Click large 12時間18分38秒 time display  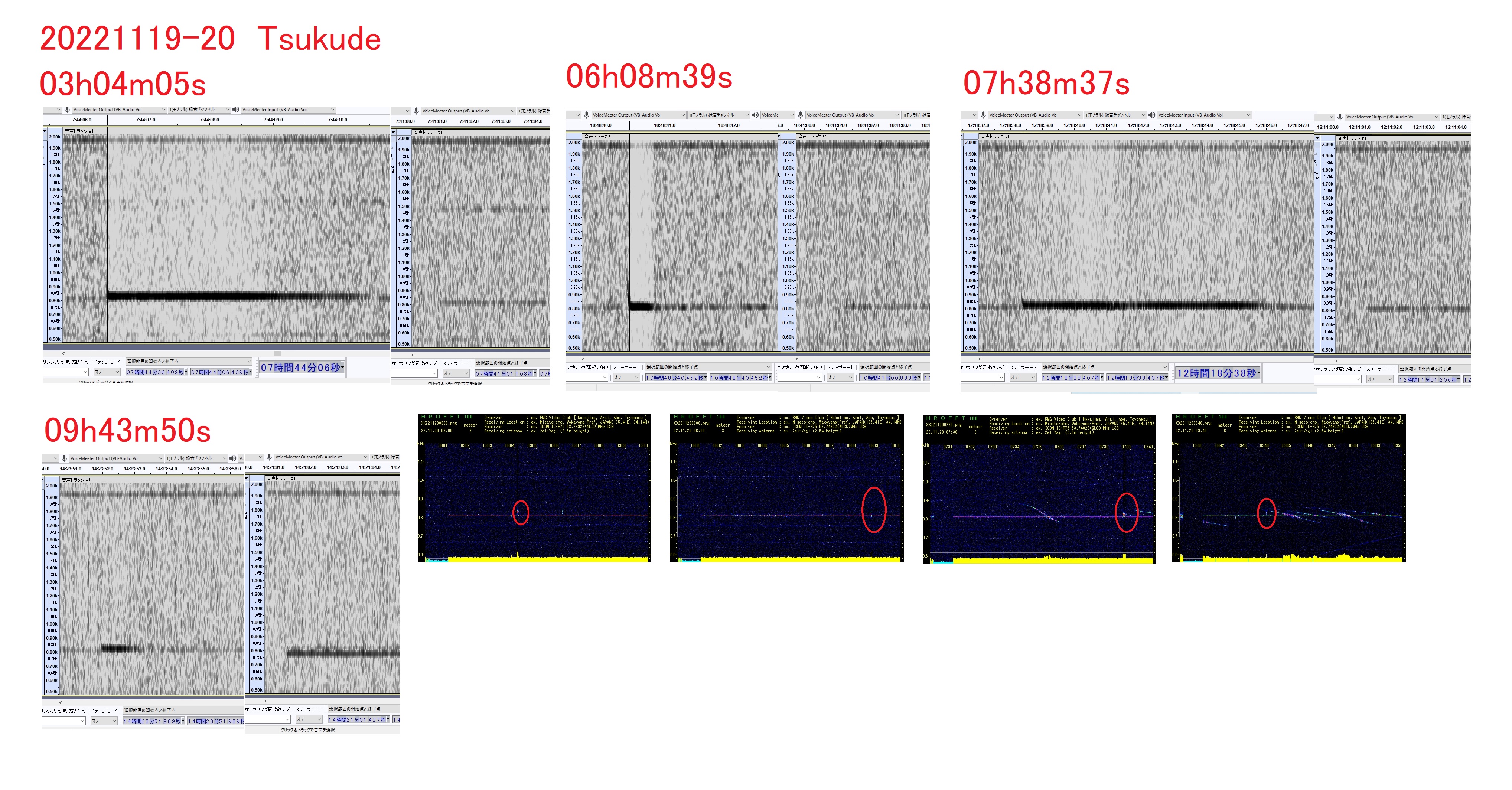point(1217,373)
